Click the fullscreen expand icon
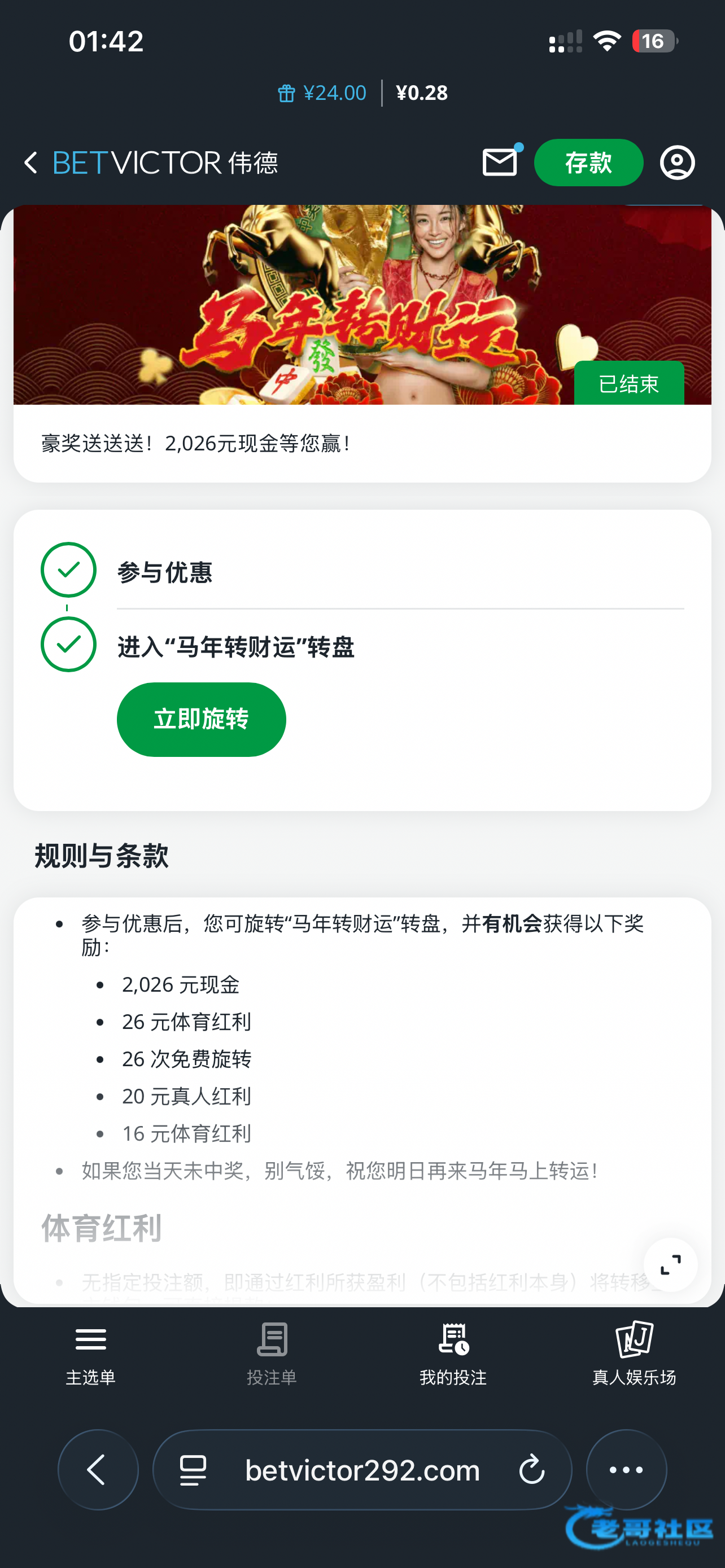The width and height of the screenshot is (725, 1568). point(670,1265)
